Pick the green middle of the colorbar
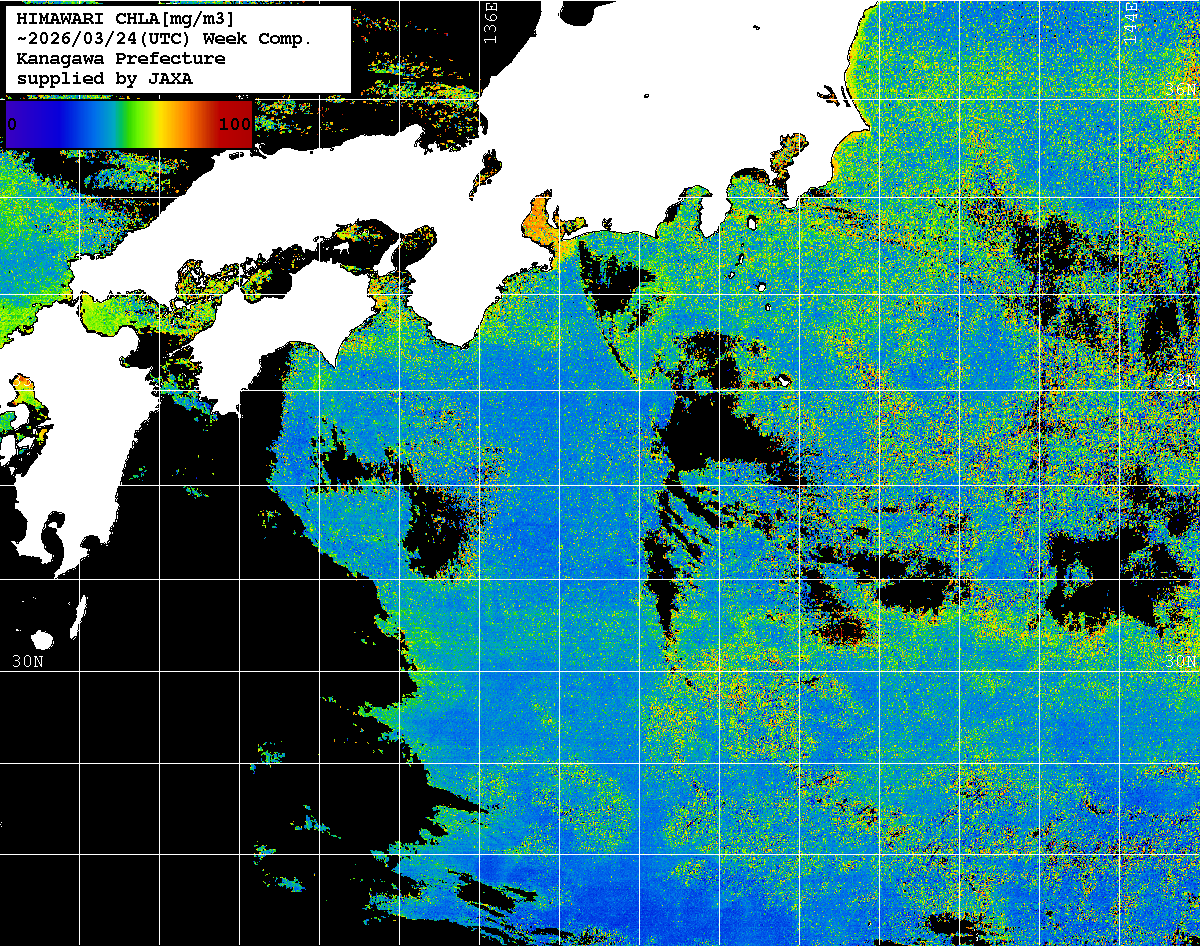Viewport: 1200px width, 946px height. click(130, 124)
